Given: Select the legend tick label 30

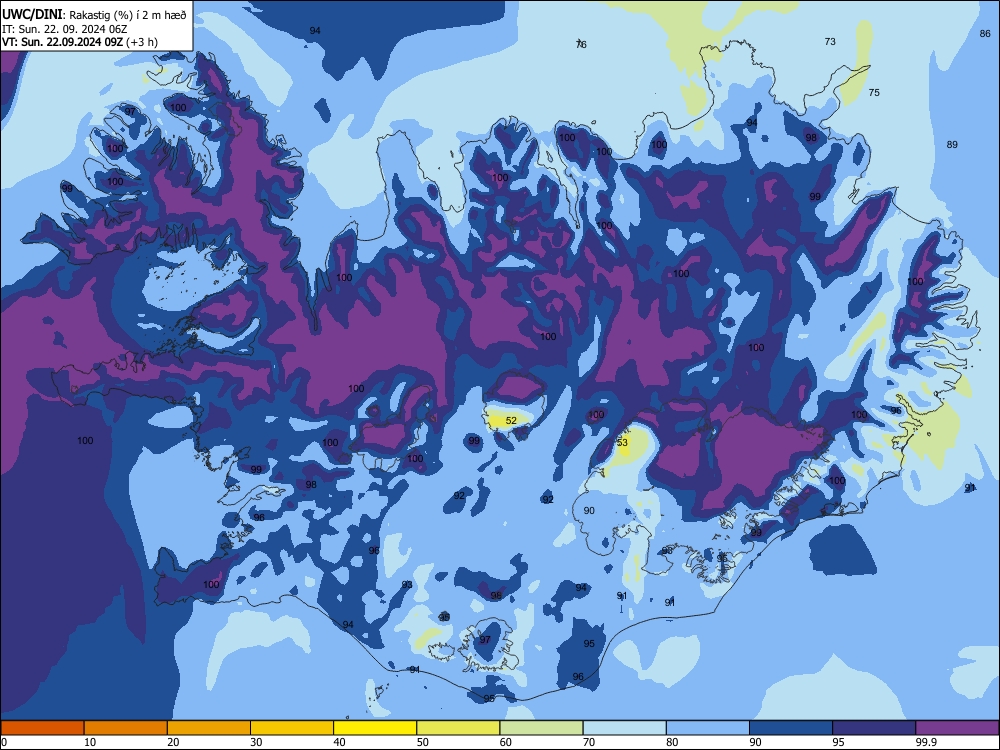Looking at the screenshot, I should pyautogui.click(x=256, y=742).
